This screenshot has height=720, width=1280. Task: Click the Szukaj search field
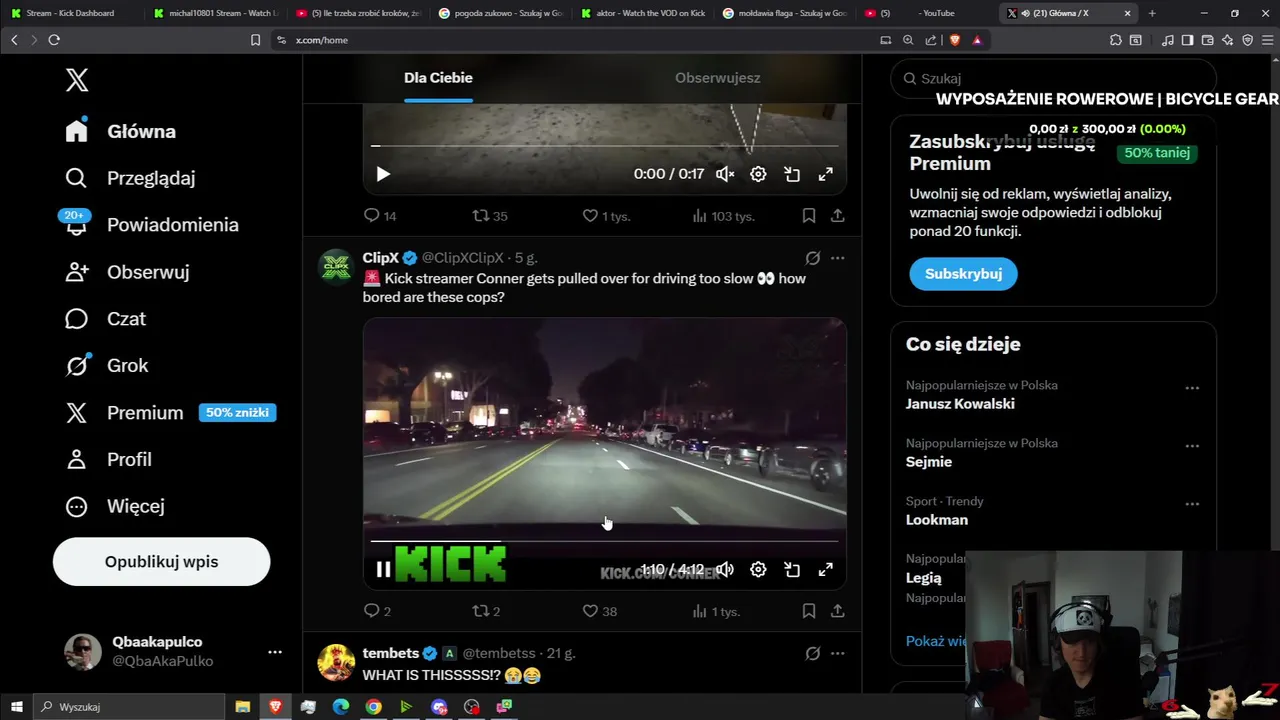1053,78
